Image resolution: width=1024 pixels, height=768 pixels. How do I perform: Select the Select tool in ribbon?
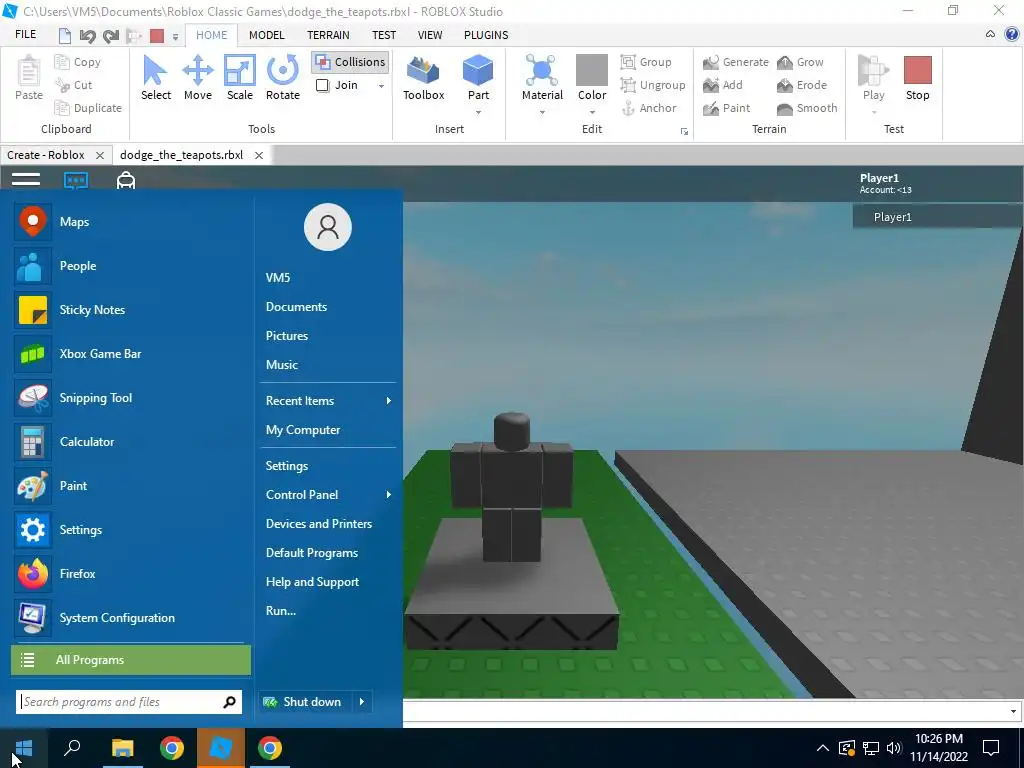(x=155, y=78)
